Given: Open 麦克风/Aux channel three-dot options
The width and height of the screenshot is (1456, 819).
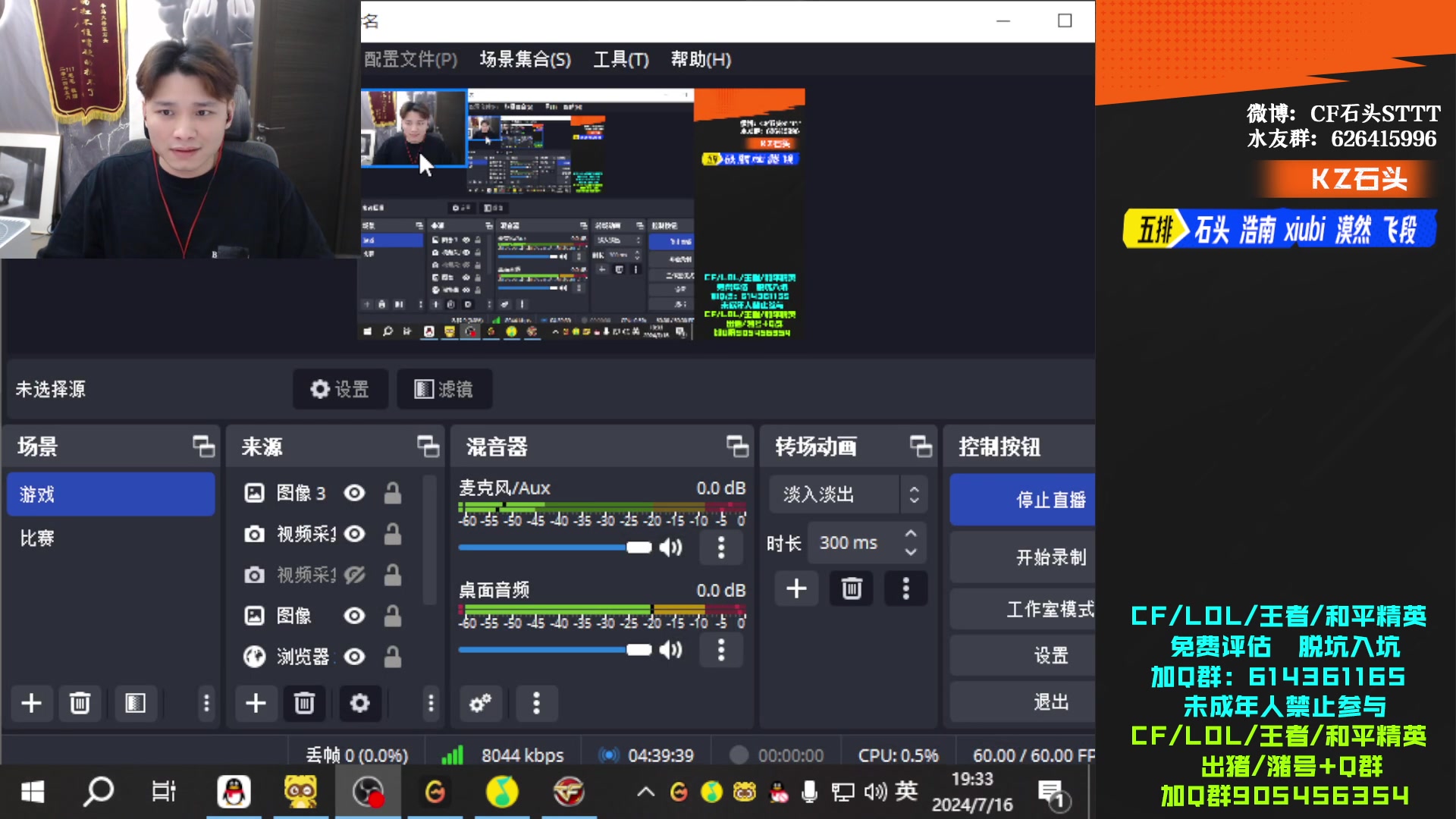Looking at the screenshot, I should [x=721, y=548].
